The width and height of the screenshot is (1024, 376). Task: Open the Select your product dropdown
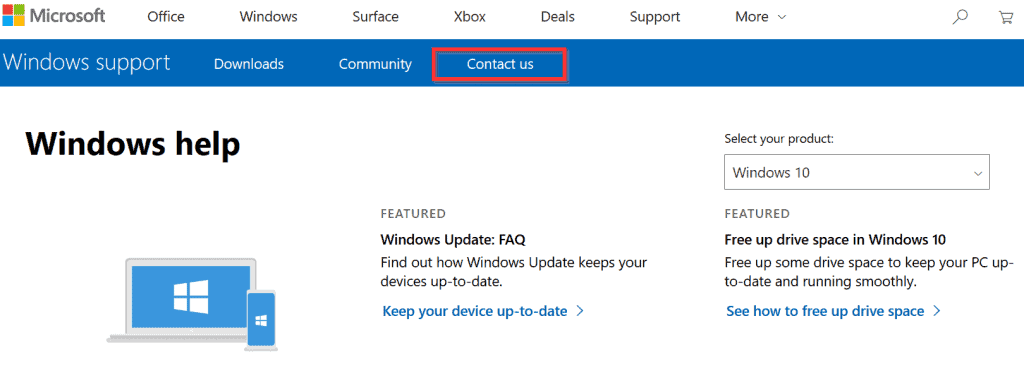coord(857,172)
